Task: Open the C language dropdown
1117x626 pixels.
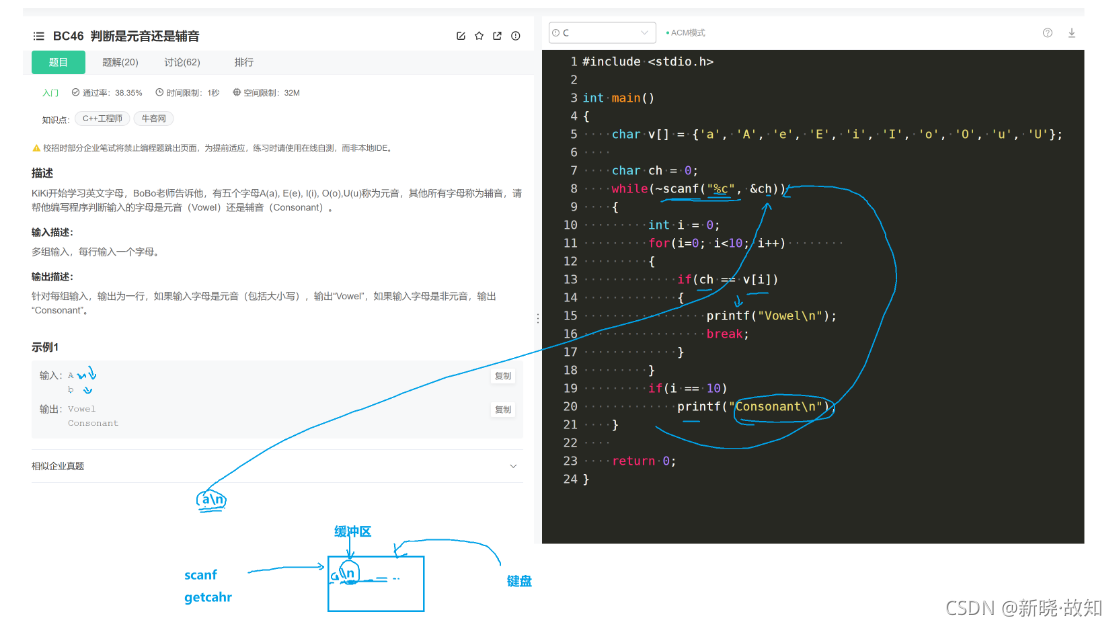Action: (x=602, y=33)
